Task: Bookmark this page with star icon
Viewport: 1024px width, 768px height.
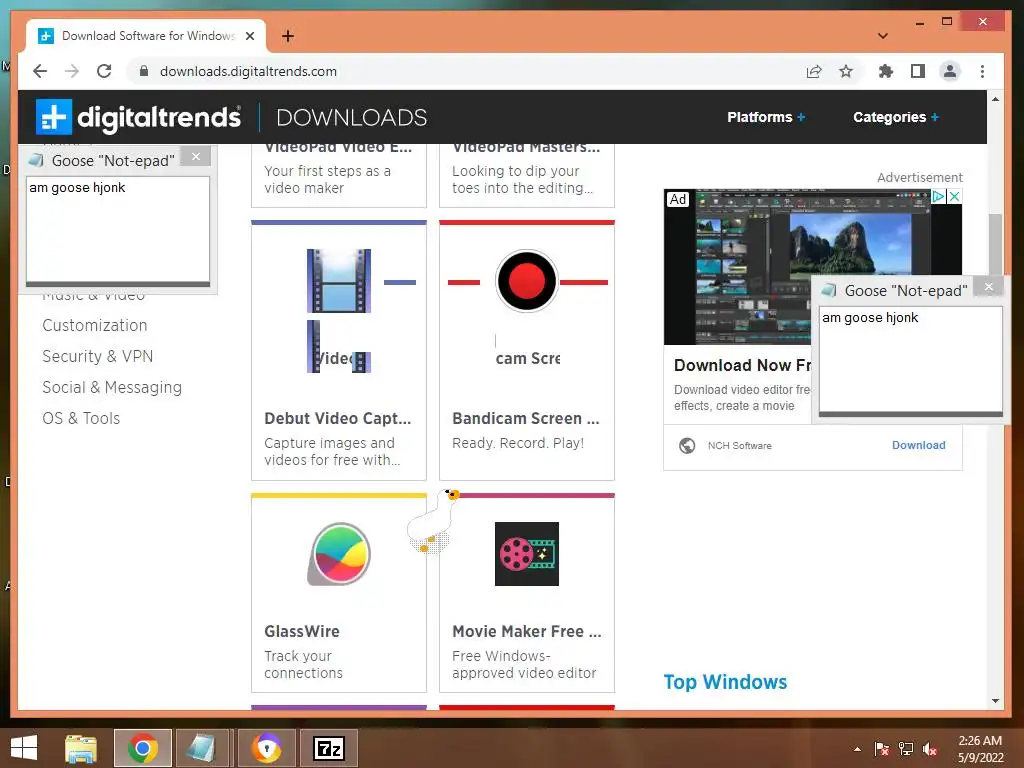Action: (846, 71)
